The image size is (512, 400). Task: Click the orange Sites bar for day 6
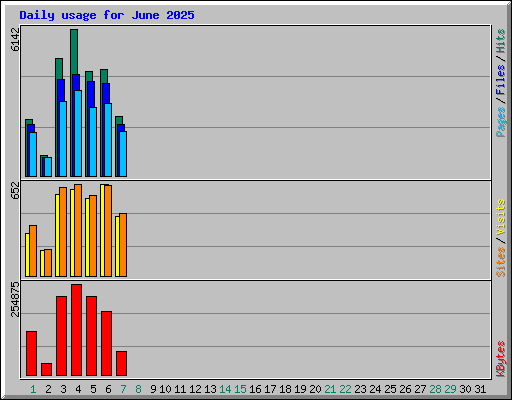pyautogui.click(x=108, y=231)
